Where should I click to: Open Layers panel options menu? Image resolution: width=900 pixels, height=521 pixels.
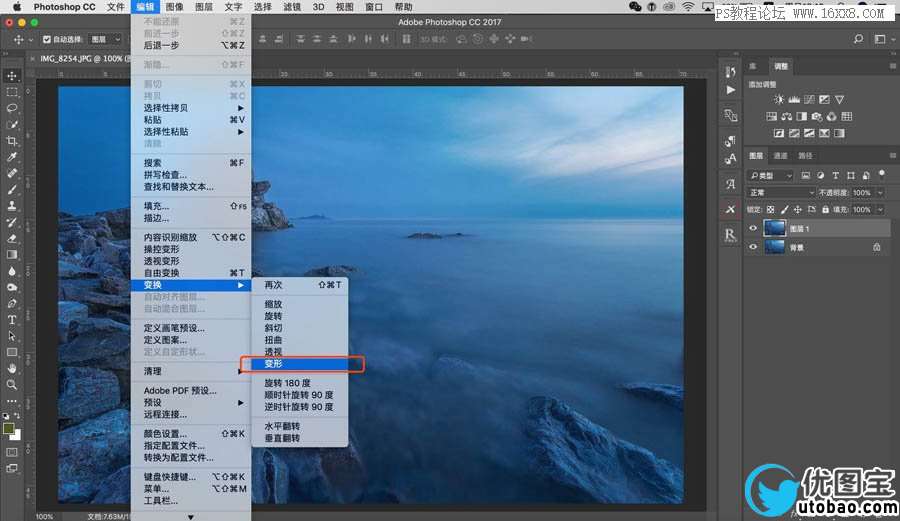point(893,155)
